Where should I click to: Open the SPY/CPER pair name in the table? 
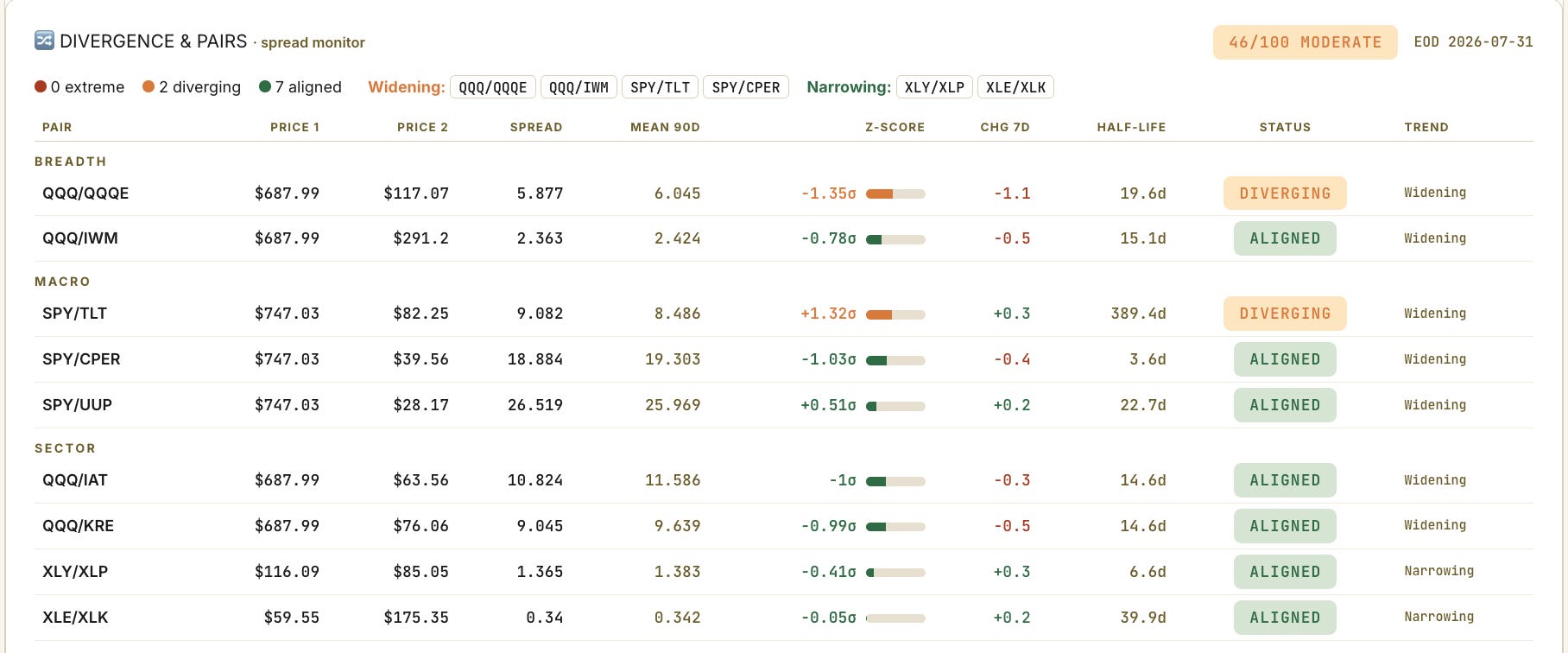[x=81, y=359]
